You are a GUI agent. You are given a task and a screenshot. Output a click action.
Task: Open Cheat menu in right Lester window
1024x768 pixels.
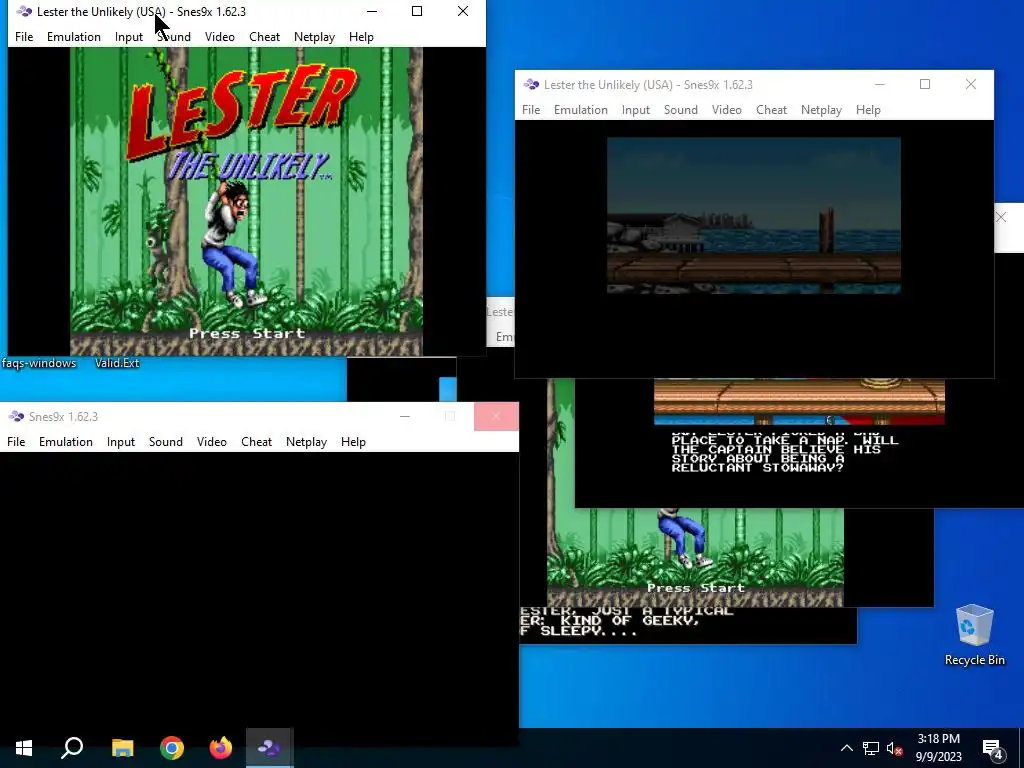(x=771, y=110)
